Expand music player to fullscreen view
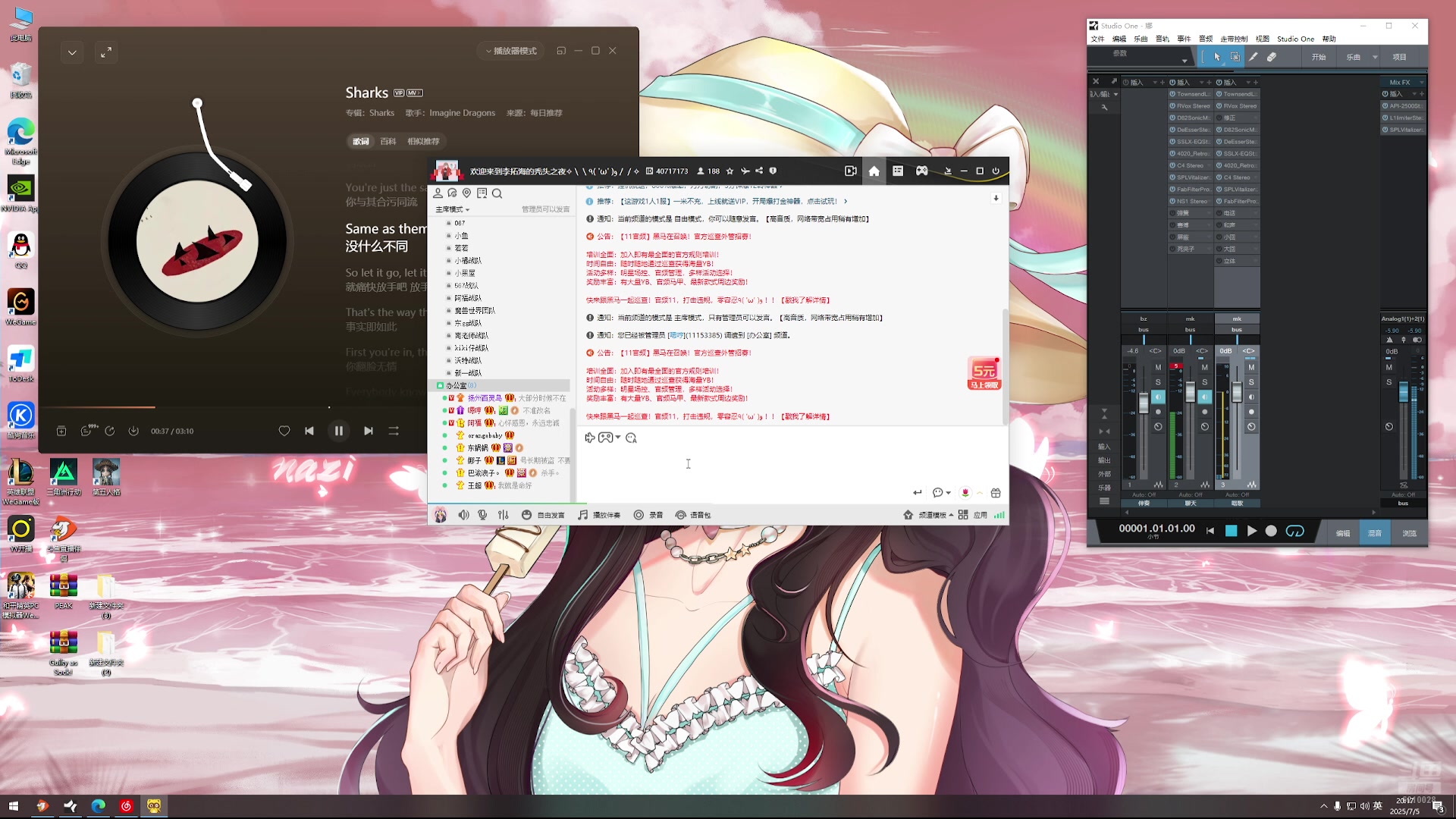 pyautogui.click(x=106, y=52)
